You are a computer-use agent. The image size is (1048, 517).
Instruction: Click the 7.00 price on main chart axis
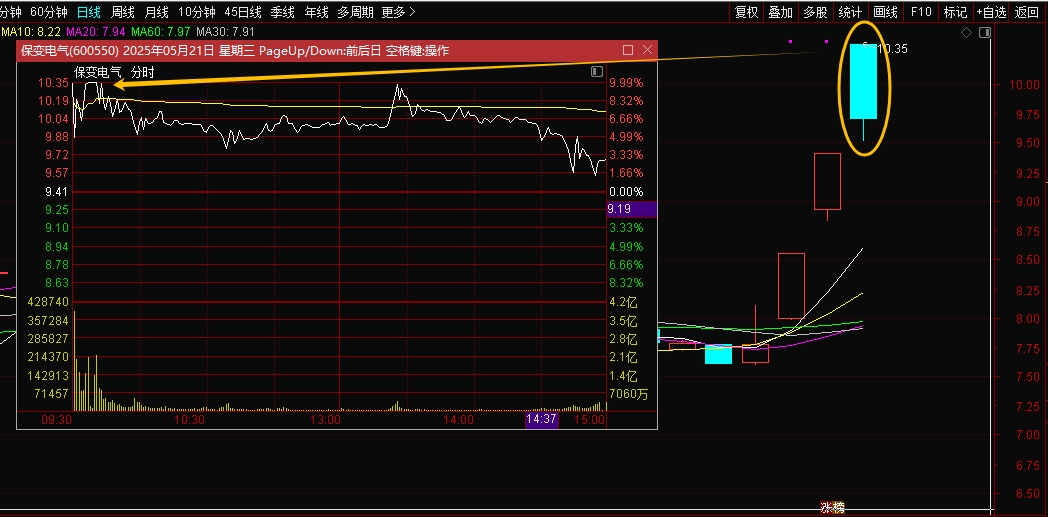[1027, 435]
